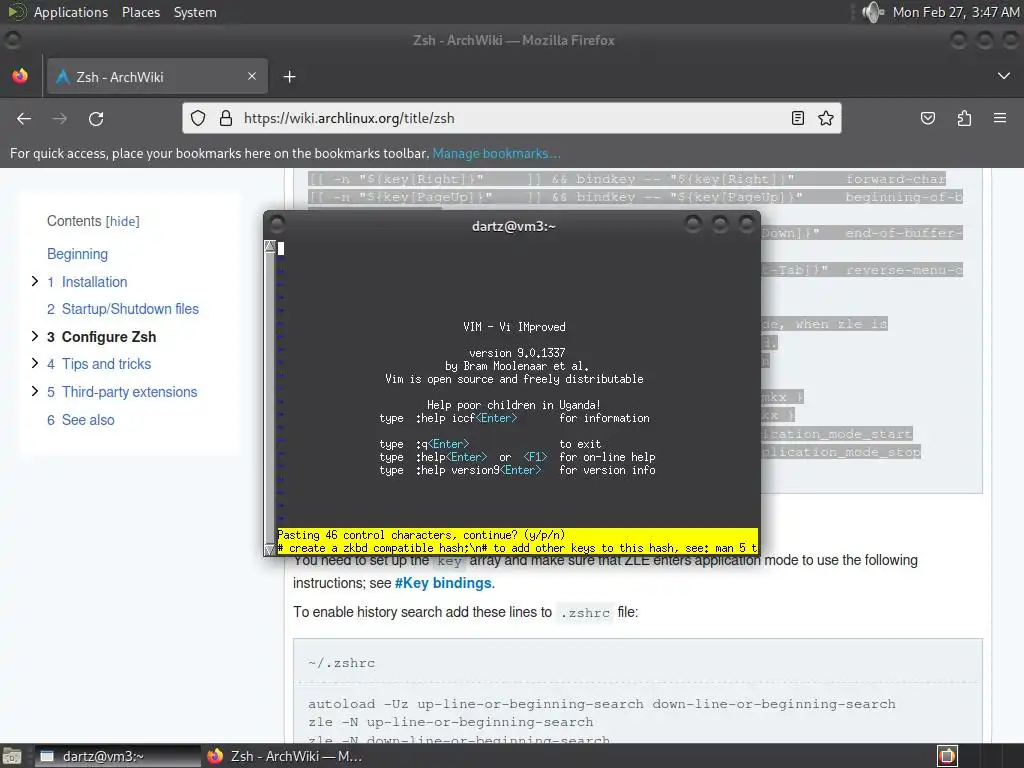Expand the Installation section chevron
The height and width of the screenshot is (768, 1024).
[35, 281]
